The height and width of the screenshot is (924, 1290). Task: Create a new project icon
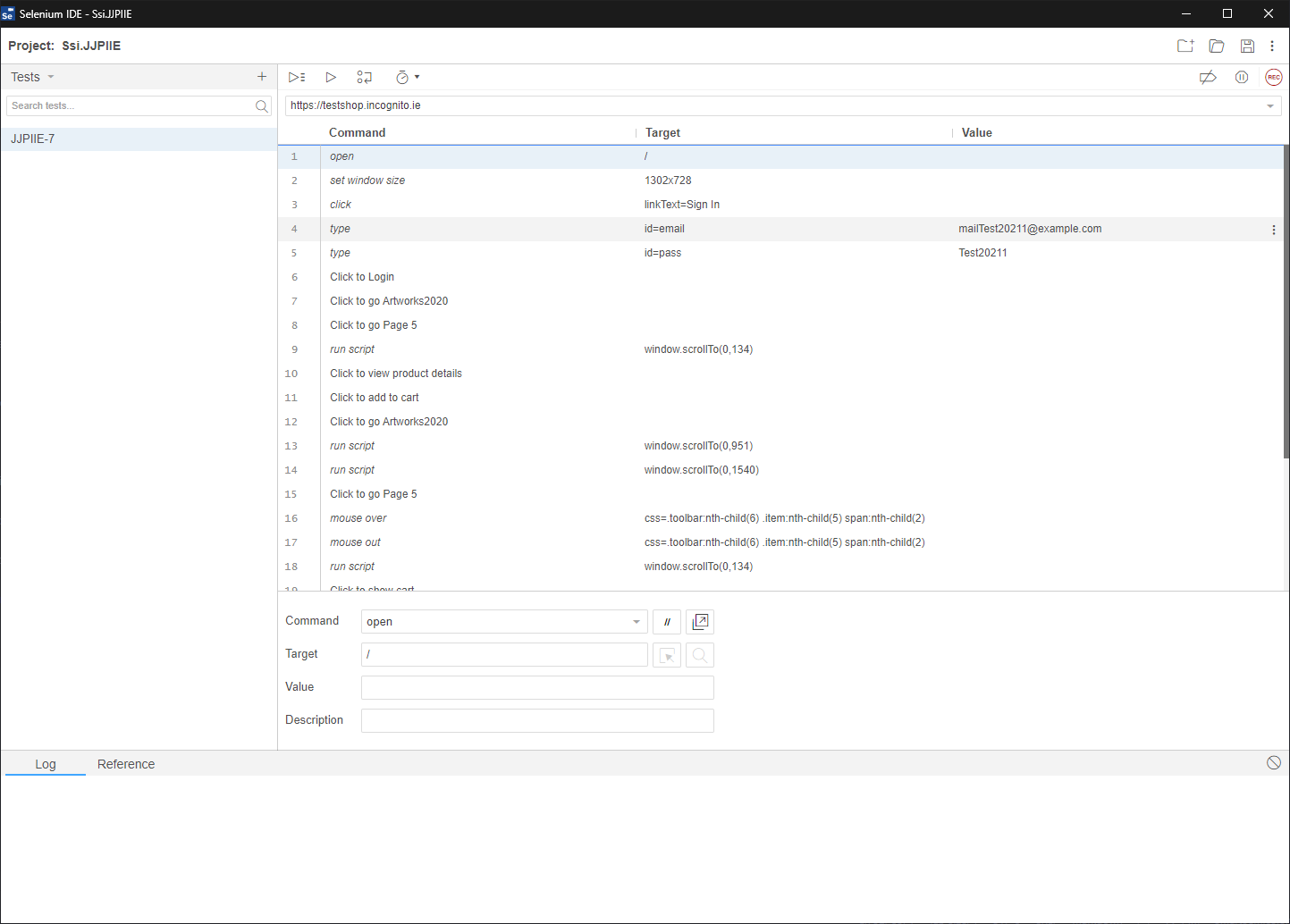(x=1185, y=46)
